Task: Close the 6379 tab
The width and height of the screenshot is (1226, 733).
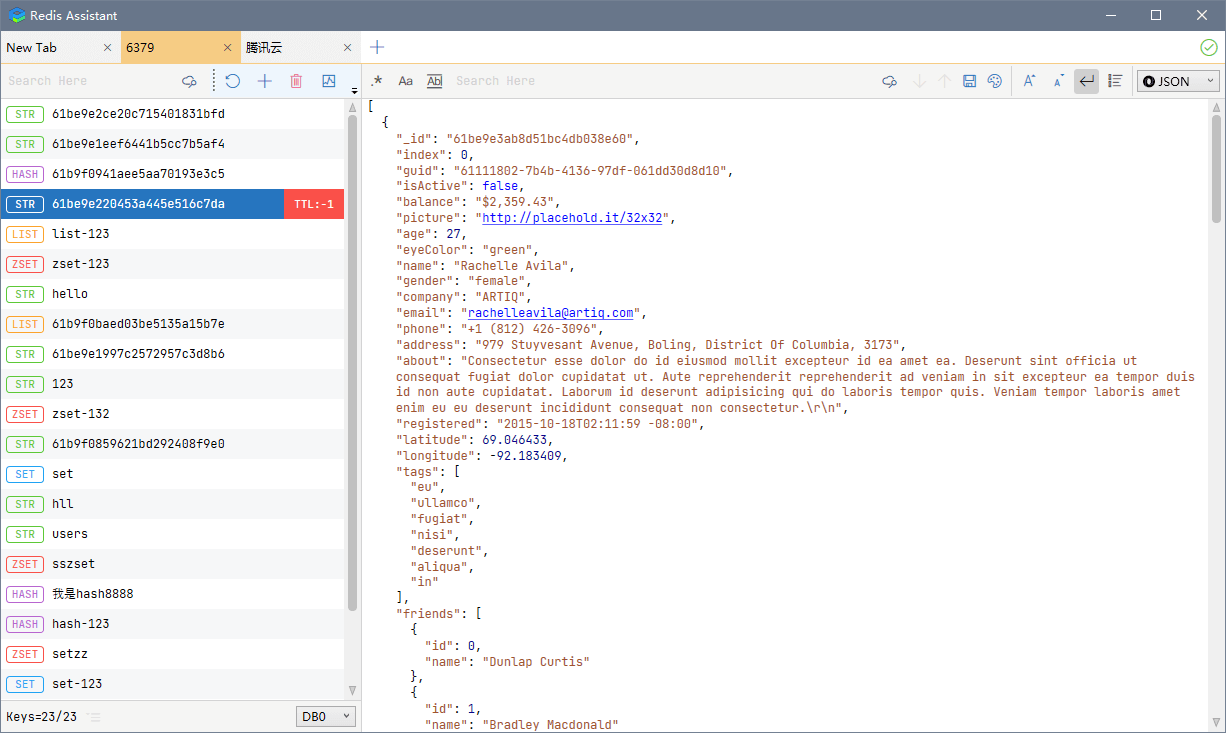Action: 227,47
